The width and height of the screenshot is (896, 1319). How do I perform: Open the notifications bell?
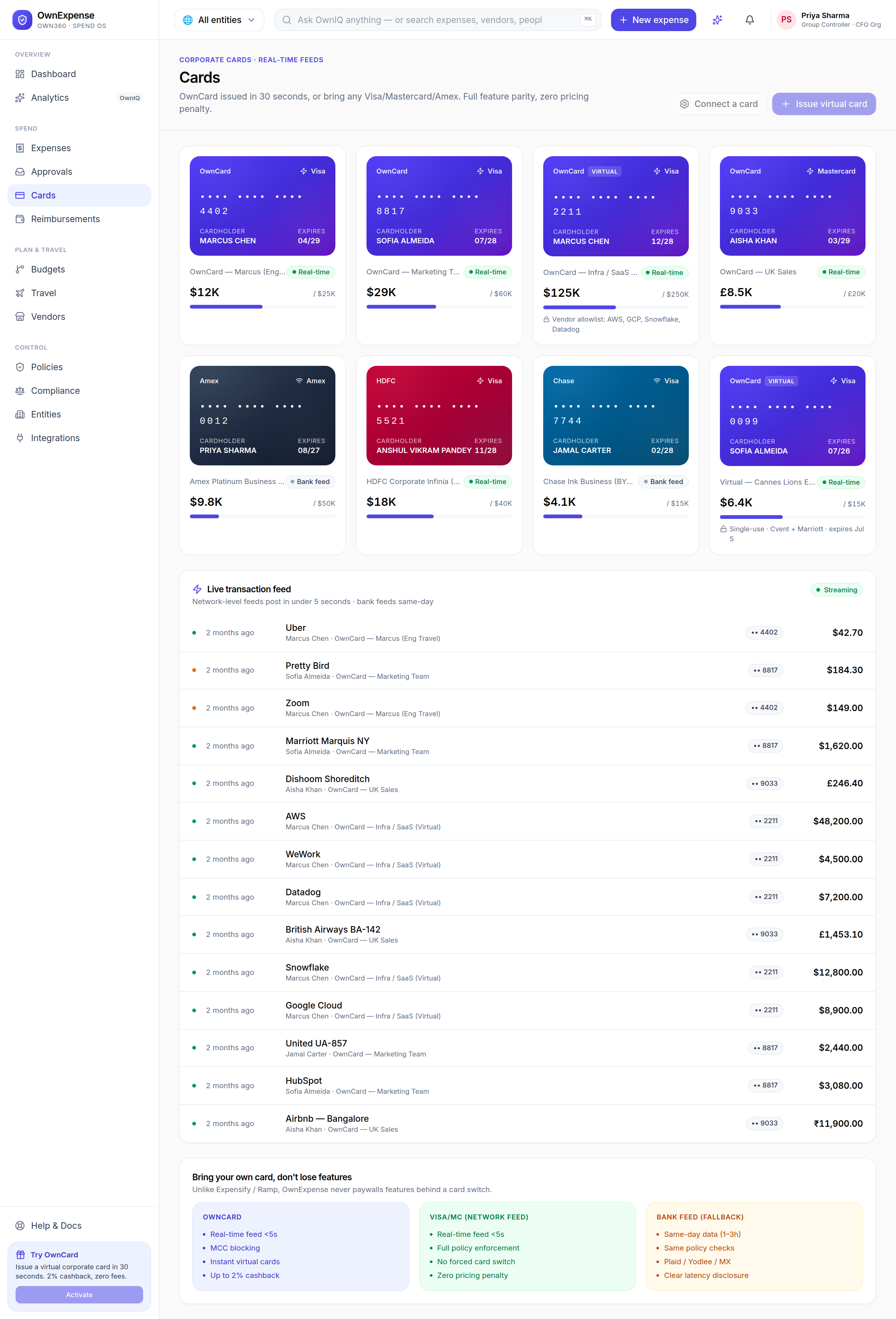749,20
